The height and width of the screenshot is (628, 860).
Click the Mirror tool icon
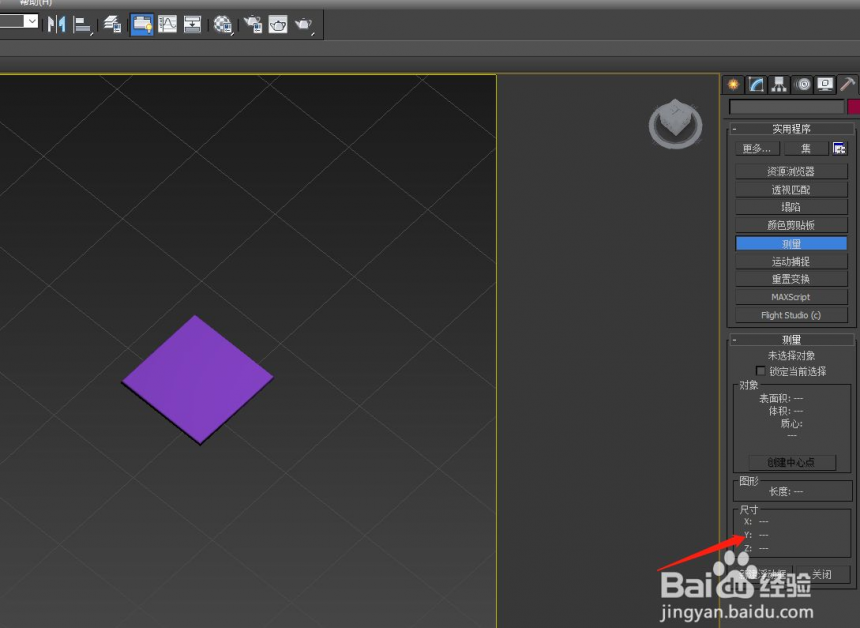pos(56,24)
